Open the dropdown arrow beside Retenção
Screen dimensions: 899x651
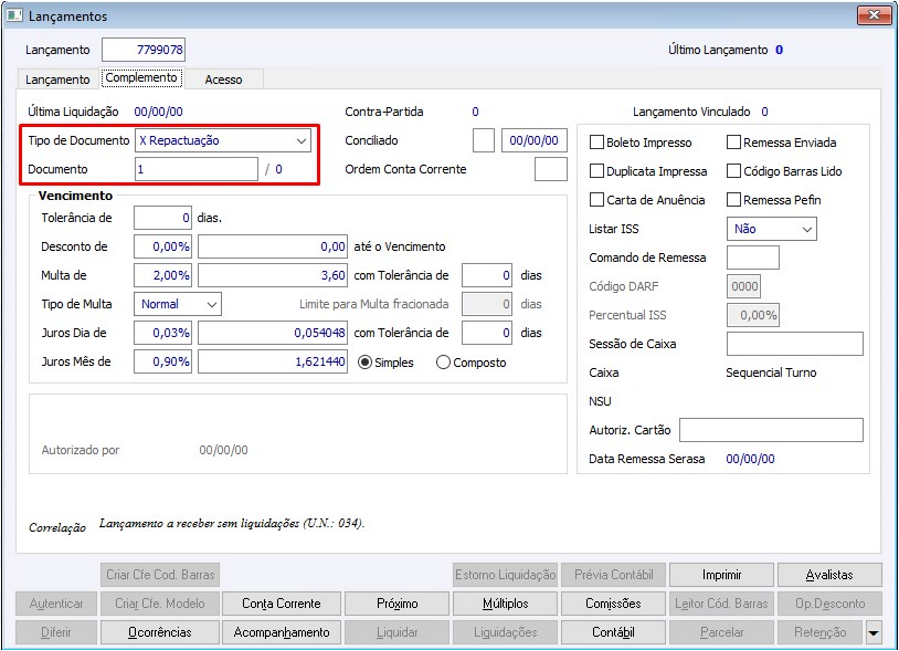[x=873, y=633]
